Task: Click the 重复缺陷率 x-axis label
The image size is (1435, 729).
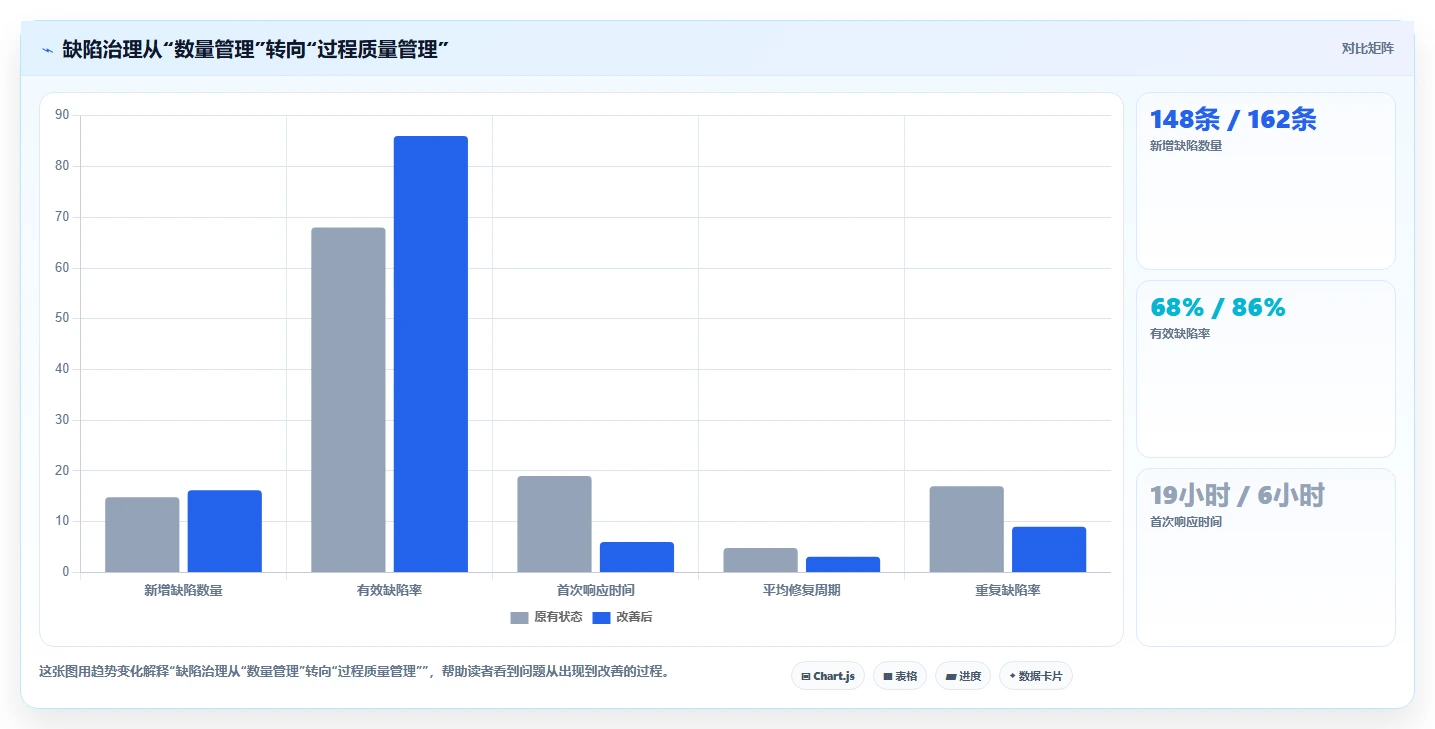Action: (x=1007, y=591)
